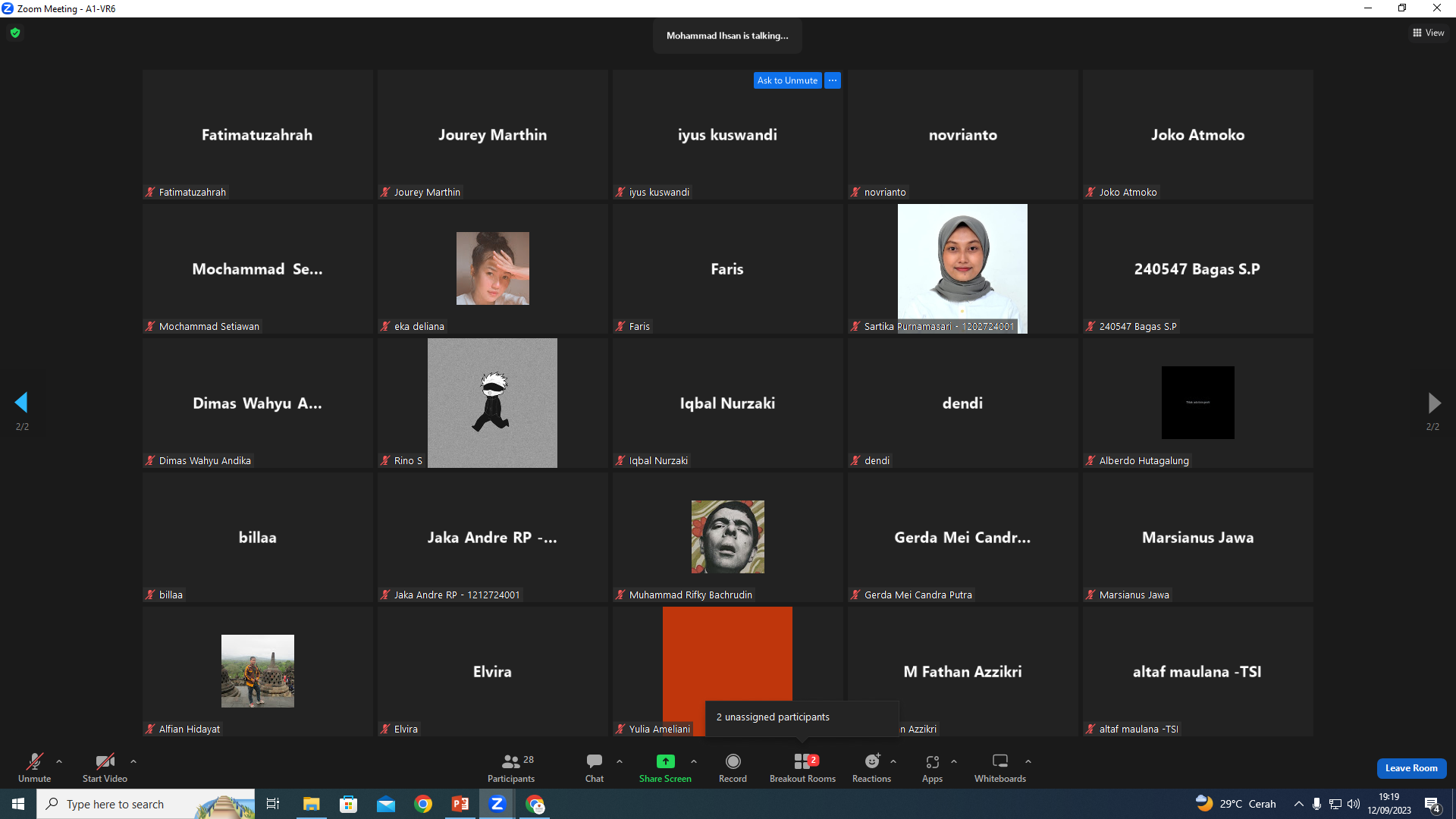Select the novrianto participant tile
Screen dimensions: 1456x819
click(x=963, y=135)
